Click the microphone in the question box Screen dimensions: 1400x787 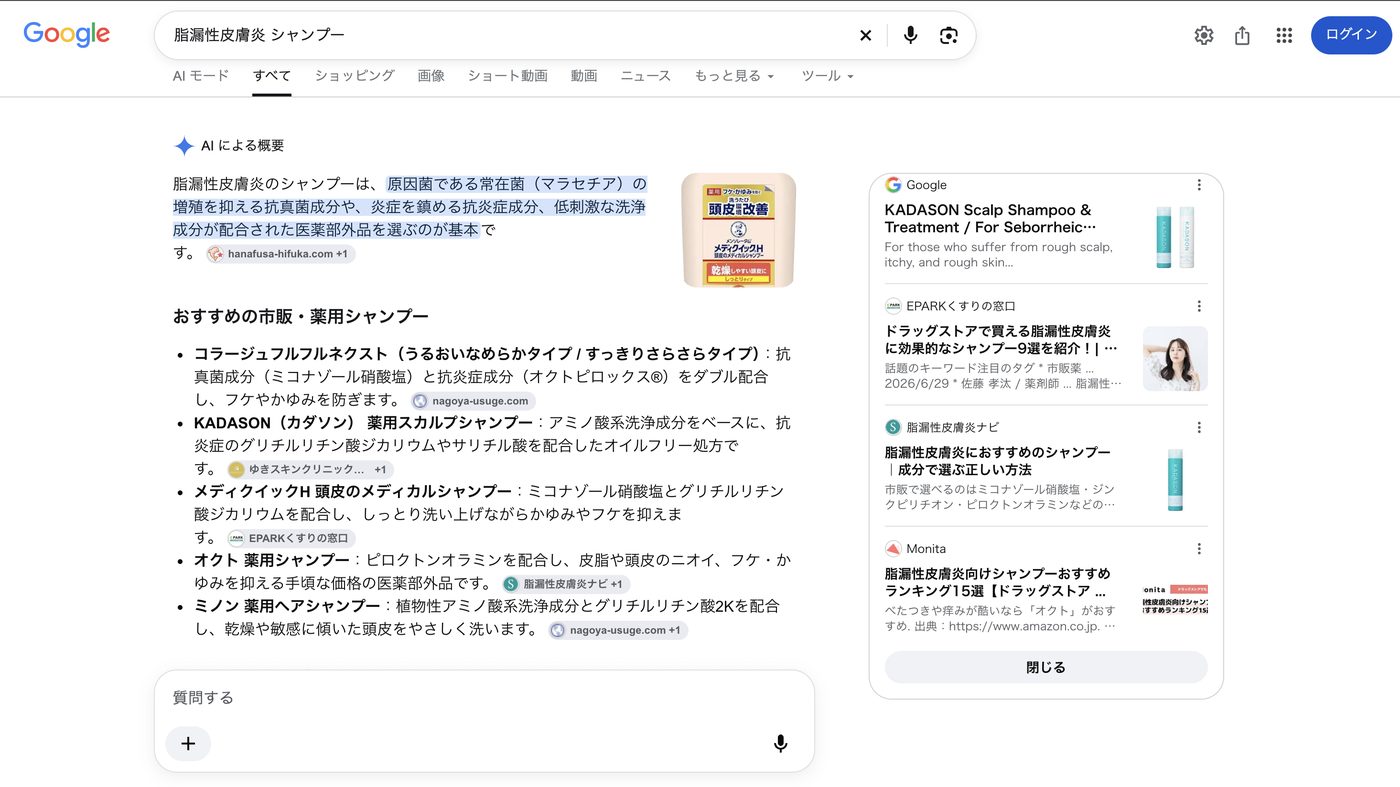tap(780, 743)
